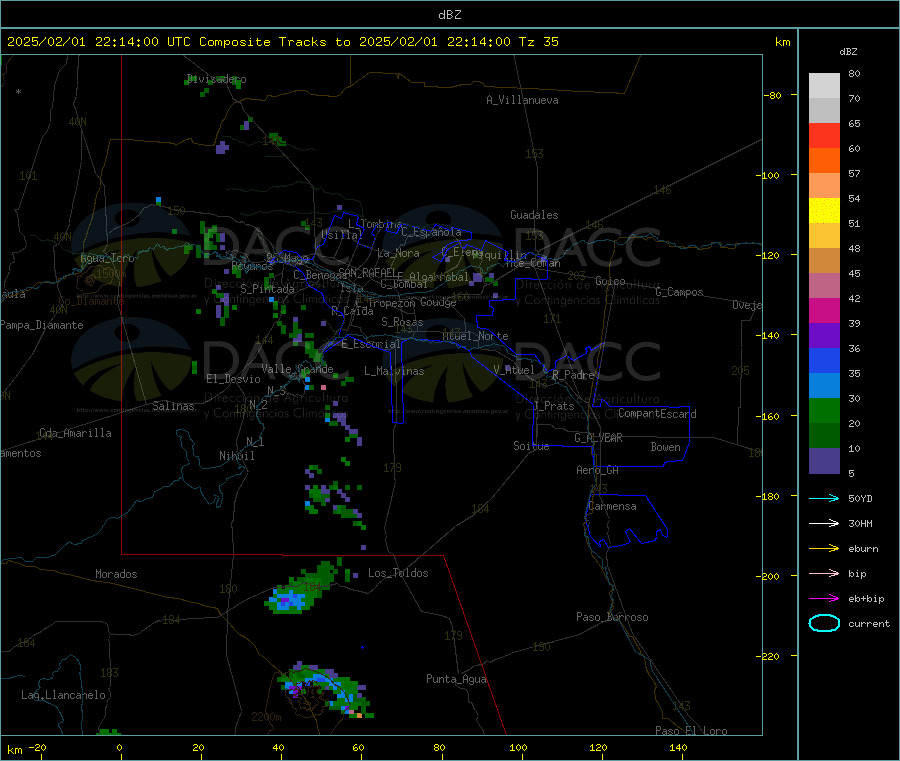Click the Soitue map label

pos(531,446)
